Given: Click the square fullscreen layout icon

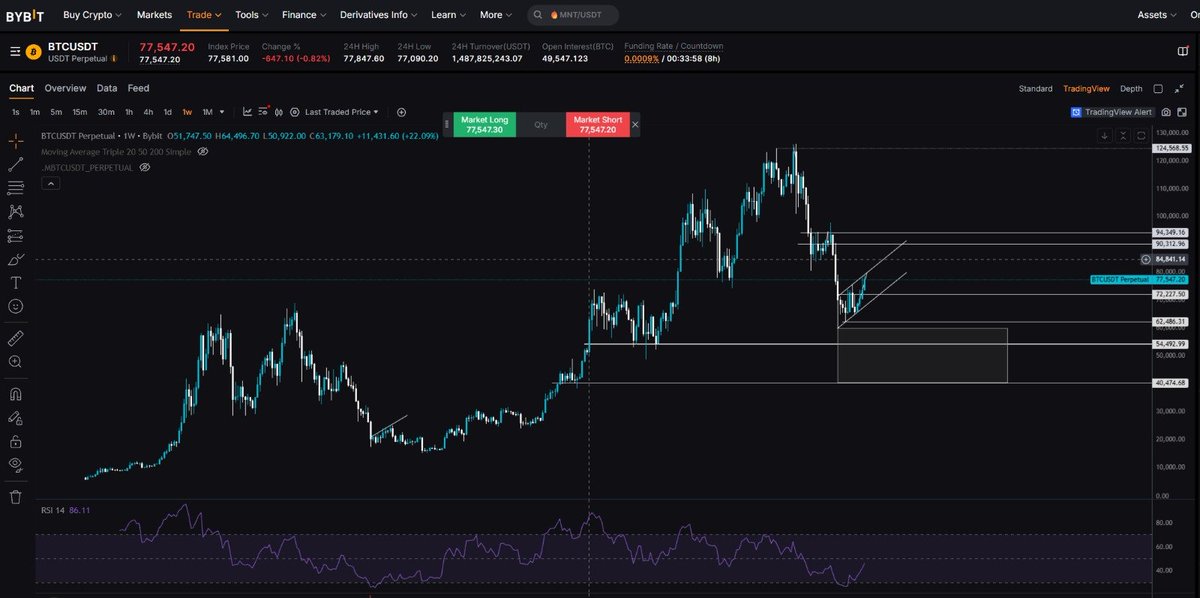Looking at the screenshot, I should 1158,89.
